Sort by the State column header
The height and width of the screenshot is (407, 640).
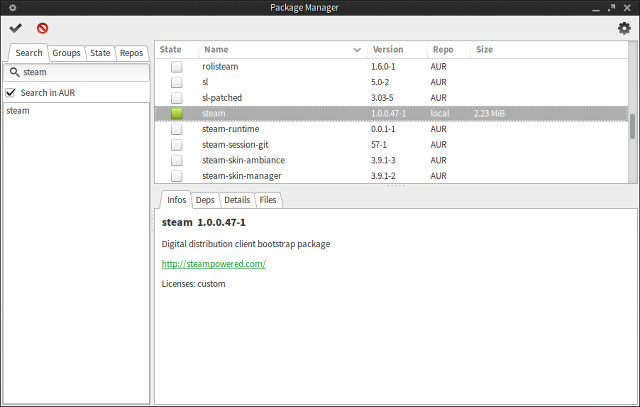[176, 49]
